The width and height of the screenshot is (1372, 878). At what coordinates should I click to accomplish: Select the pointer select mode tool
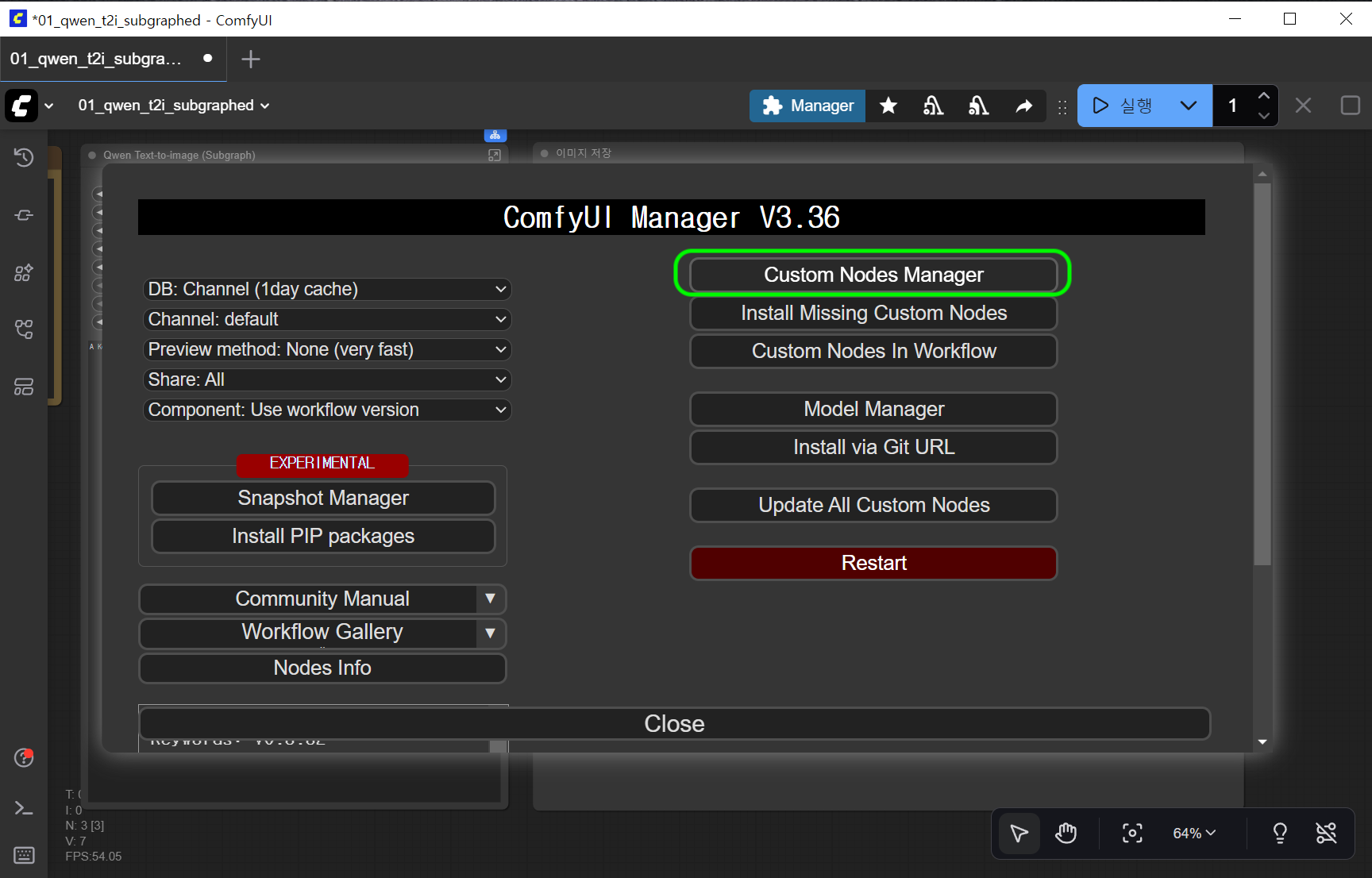tap(1019, 833)
